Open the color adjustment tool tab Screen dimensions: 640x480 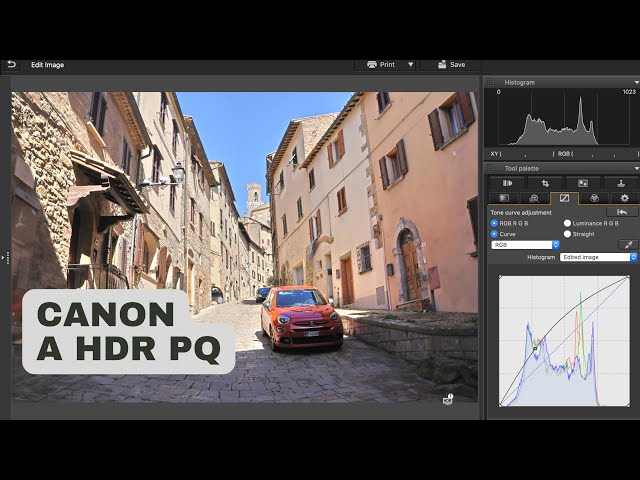pos(594,198)
